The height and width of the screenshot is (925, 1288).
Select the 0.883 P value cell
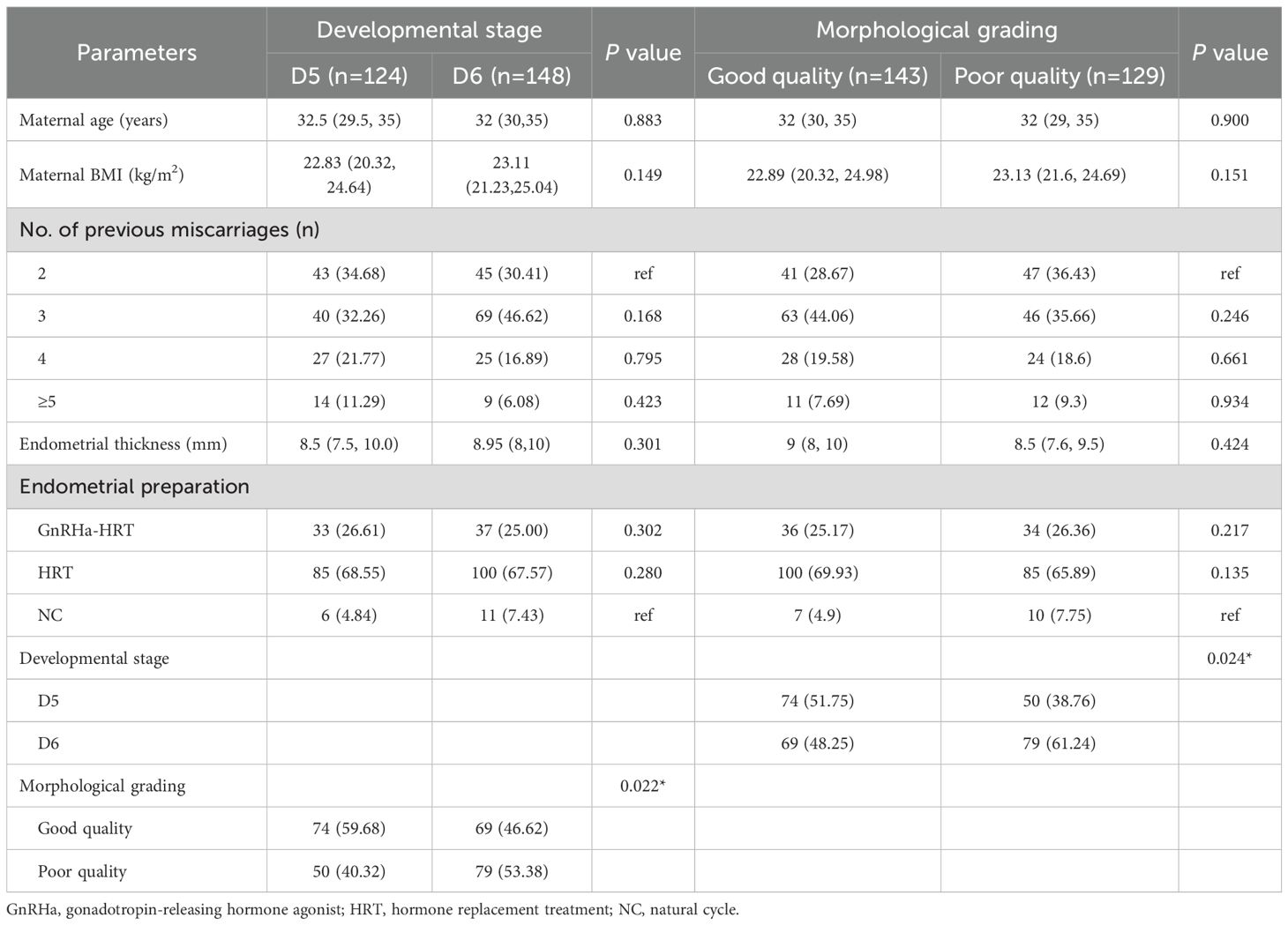[642, 120]
